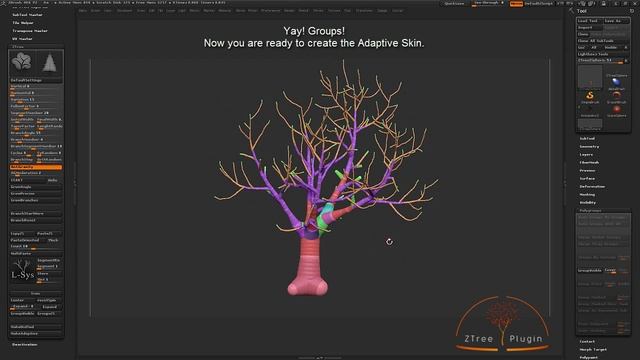Open Lightbox Tools
Viewport: 640px width, 360px height.
(603, 54)
